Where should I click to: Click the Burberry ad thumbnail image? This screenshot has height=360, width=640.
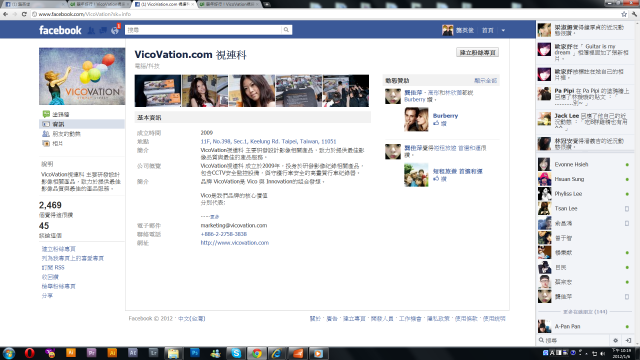[x=416, y=119]
